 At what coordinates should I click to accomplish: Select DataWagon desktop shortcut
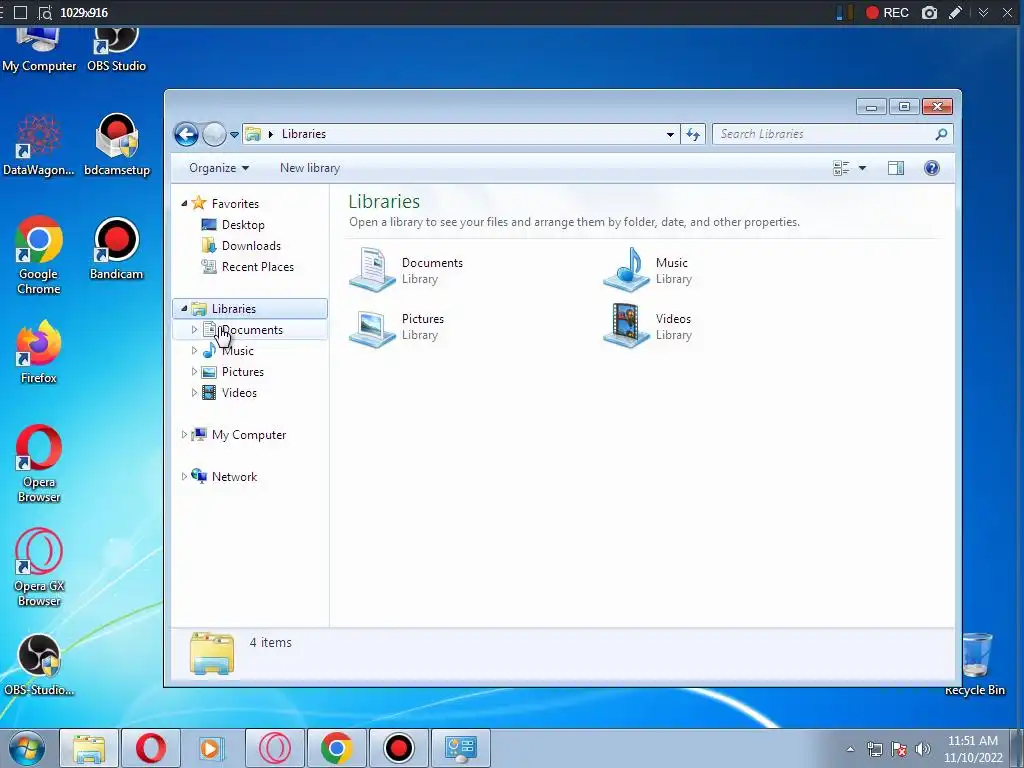click(x=39, y=146)
